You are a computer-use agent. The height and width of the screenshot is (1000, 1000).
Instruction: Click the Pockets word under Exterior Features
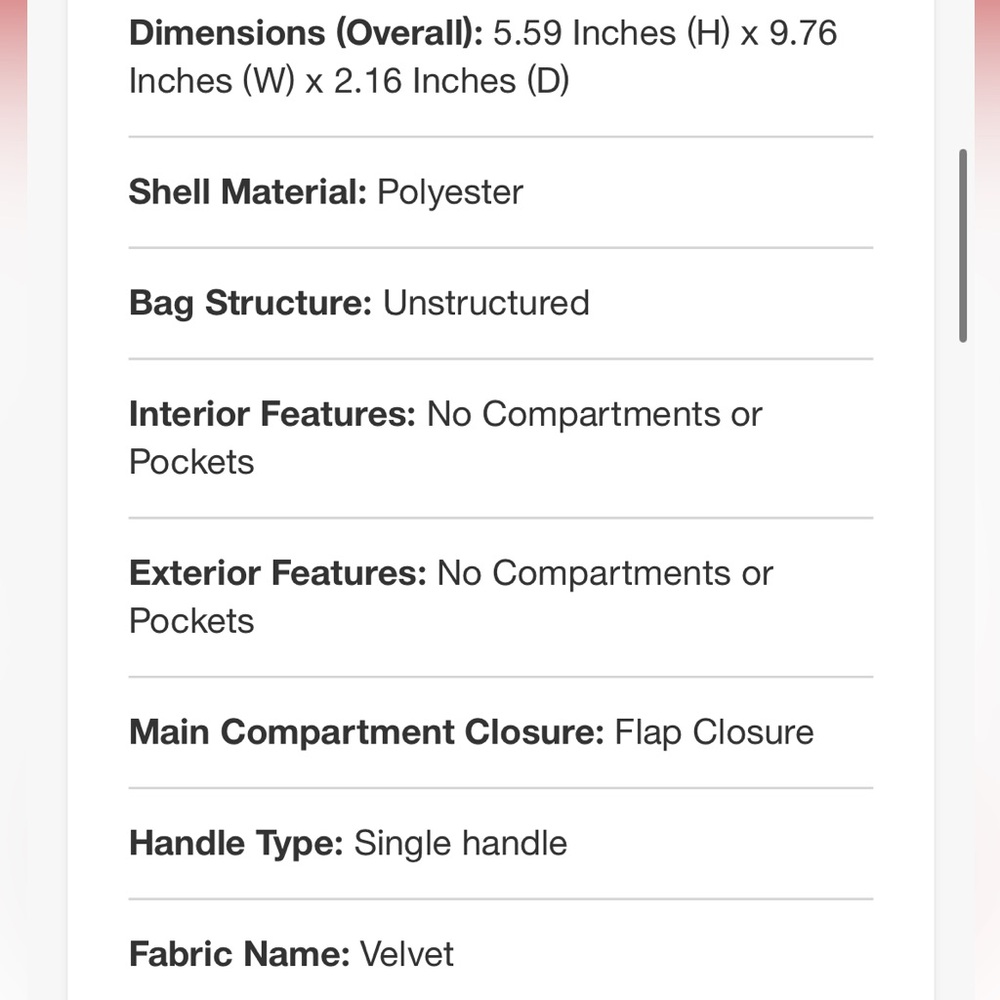(191, 621)
